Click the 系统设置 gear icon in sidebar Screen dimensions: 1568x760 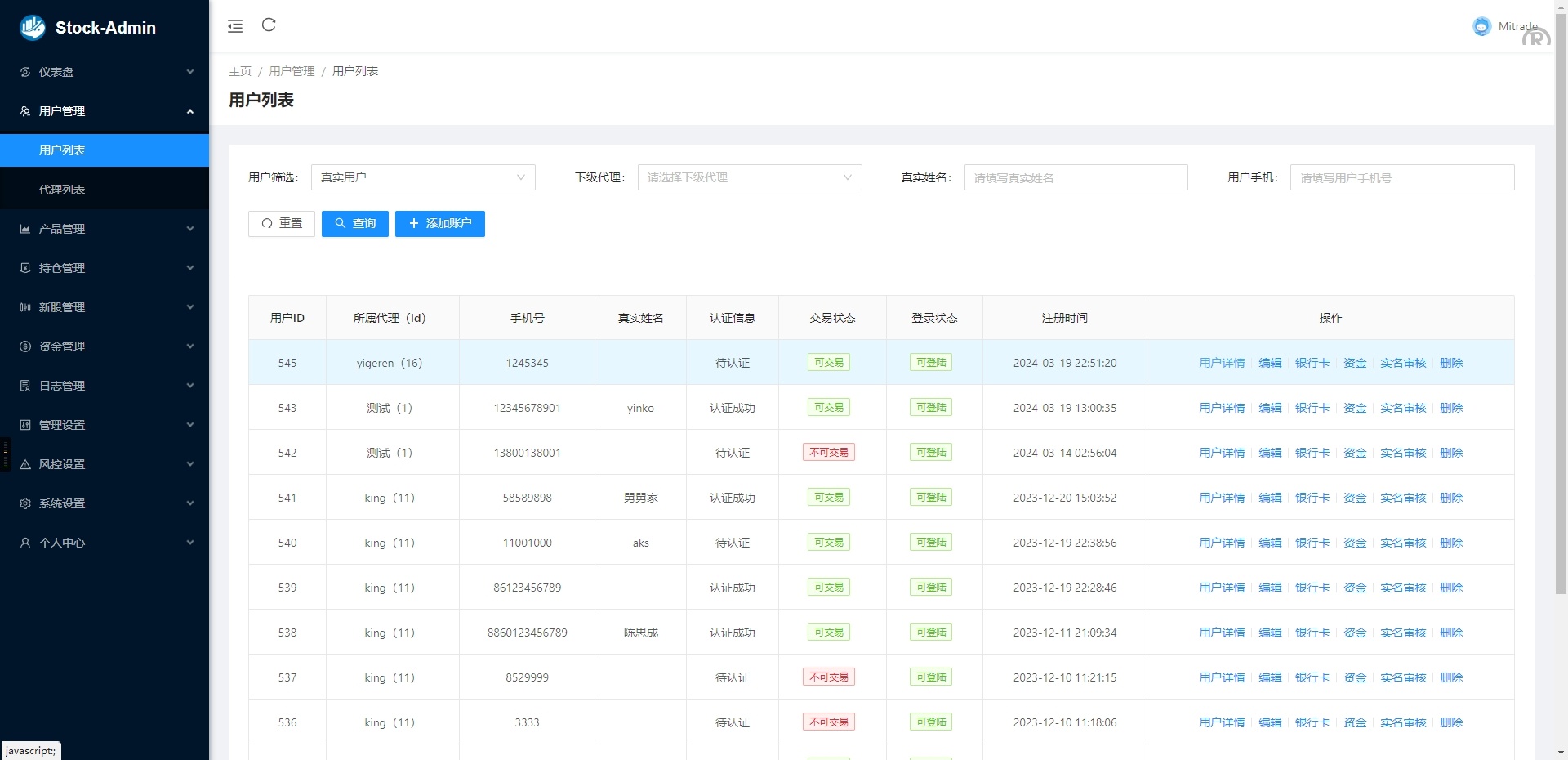(x=25, y=503)
